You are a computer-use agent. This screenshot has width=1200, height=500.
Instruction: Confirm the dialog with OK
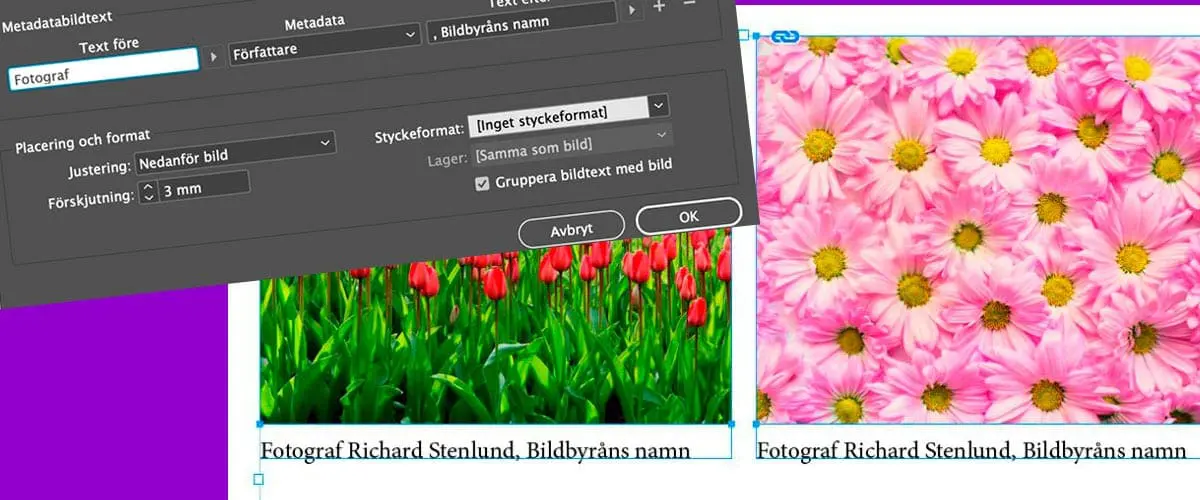689,216
